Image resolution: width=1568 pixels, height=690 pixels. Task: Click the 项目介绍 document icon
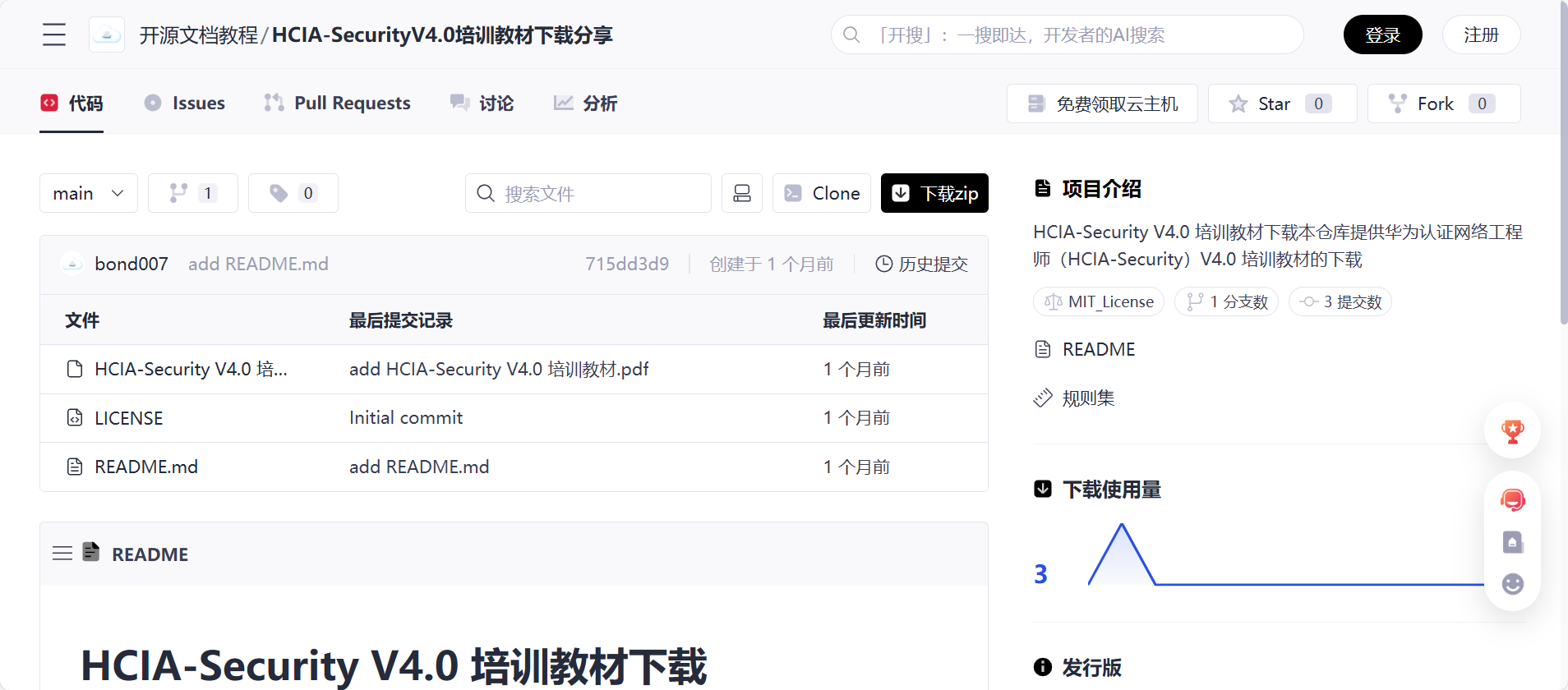(1043, 188)
